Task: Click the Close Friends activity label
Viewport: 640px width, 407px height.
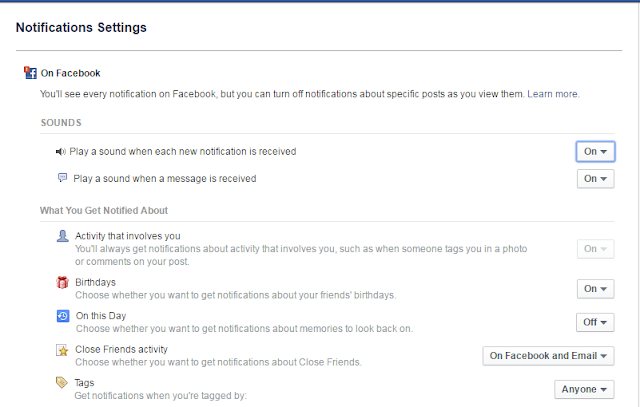Action: pyautogui.click(x=121, y=350)
